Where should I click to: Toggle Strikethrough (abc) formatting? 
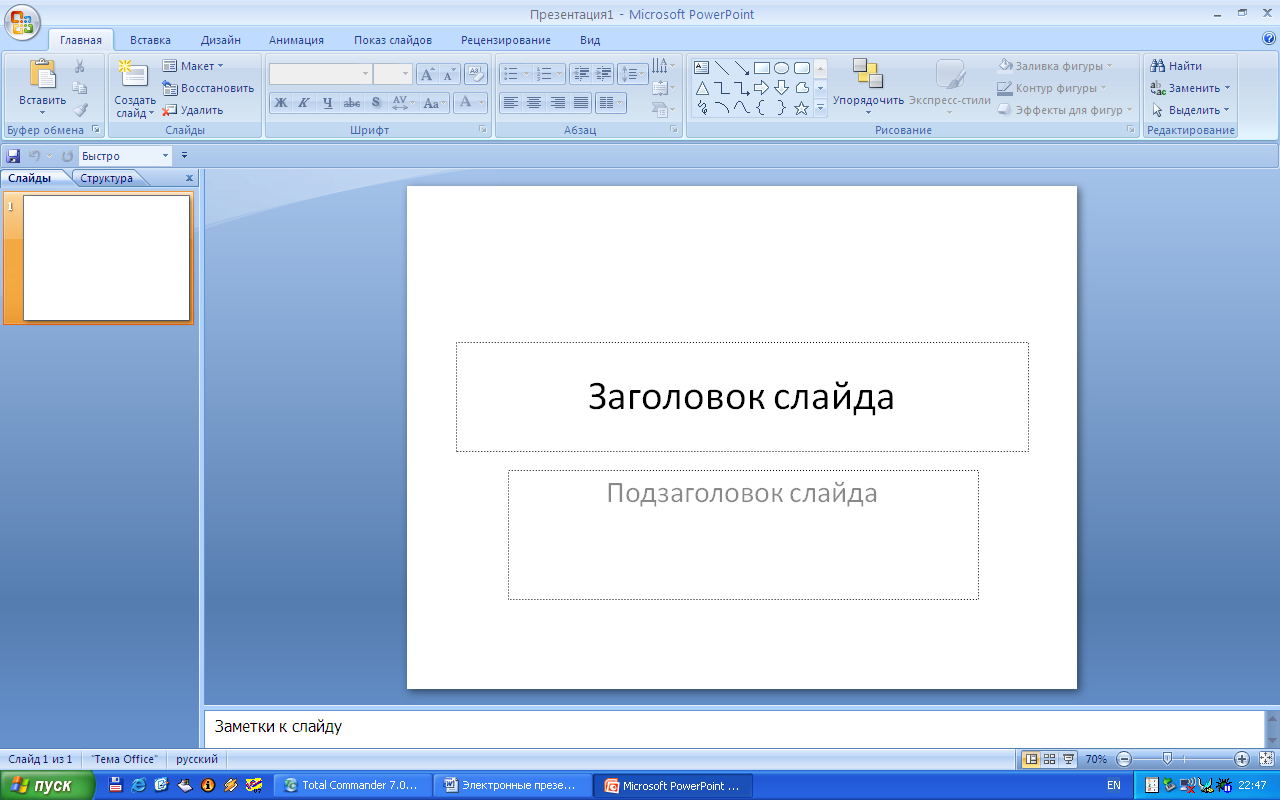coord(352,103)
